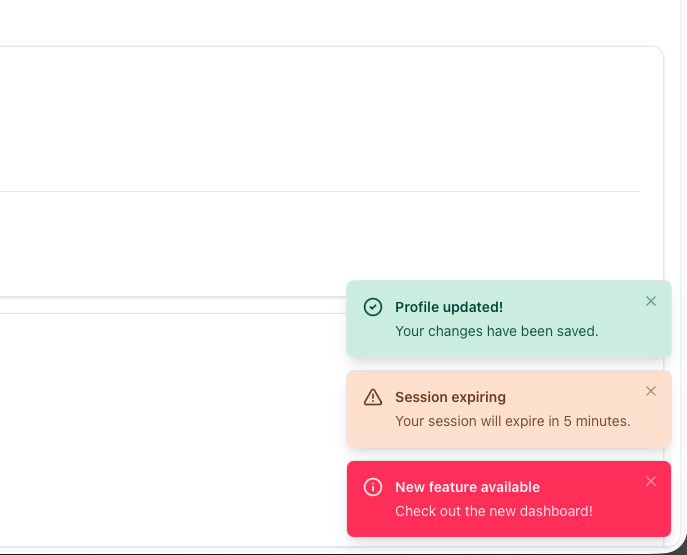Click "Check out the new dashboard!" text
This screenshot has width=687, height=555.
(493, 511)
